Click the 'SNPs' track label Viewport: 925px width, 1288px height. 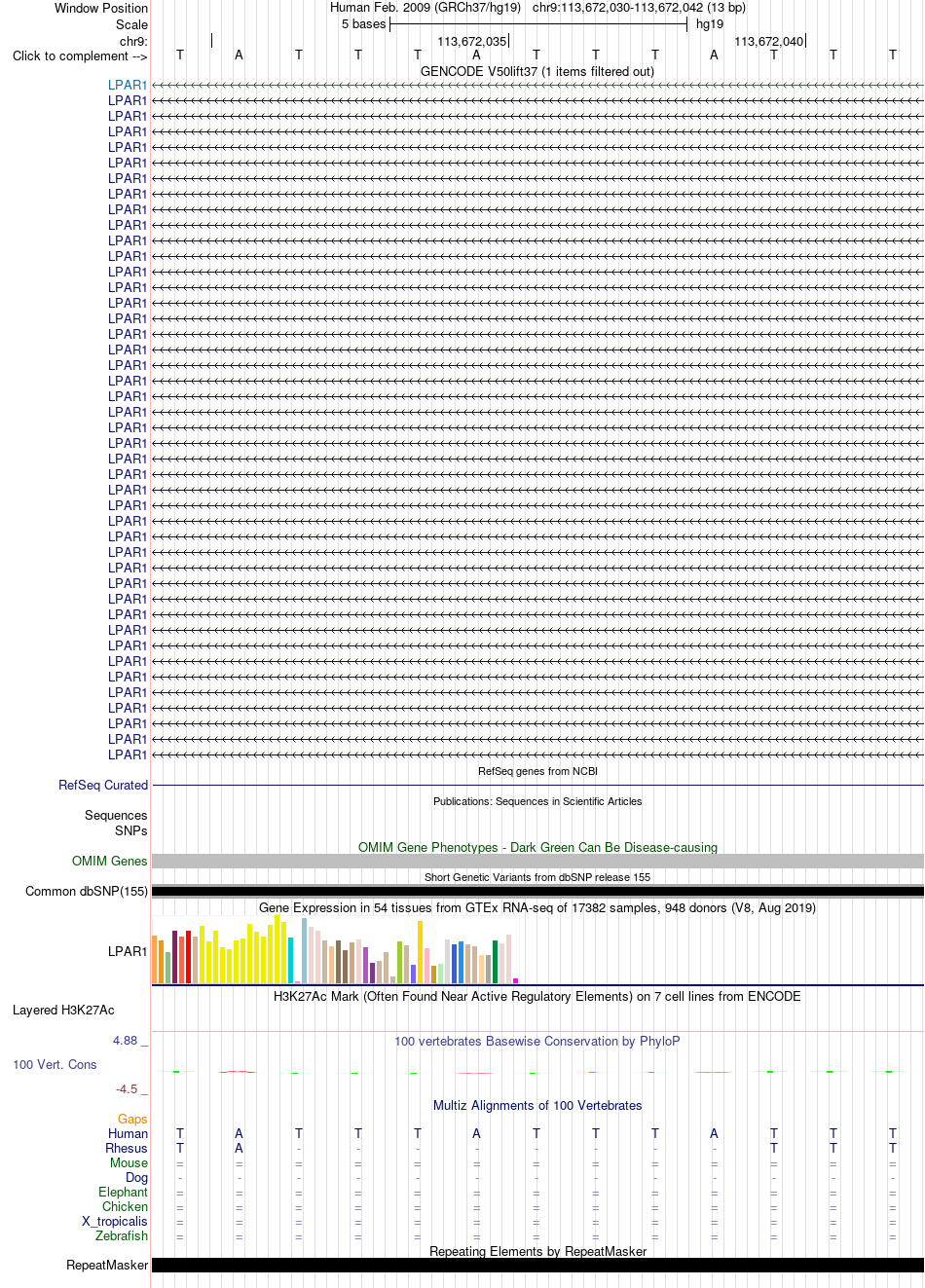tap(130, 830)
